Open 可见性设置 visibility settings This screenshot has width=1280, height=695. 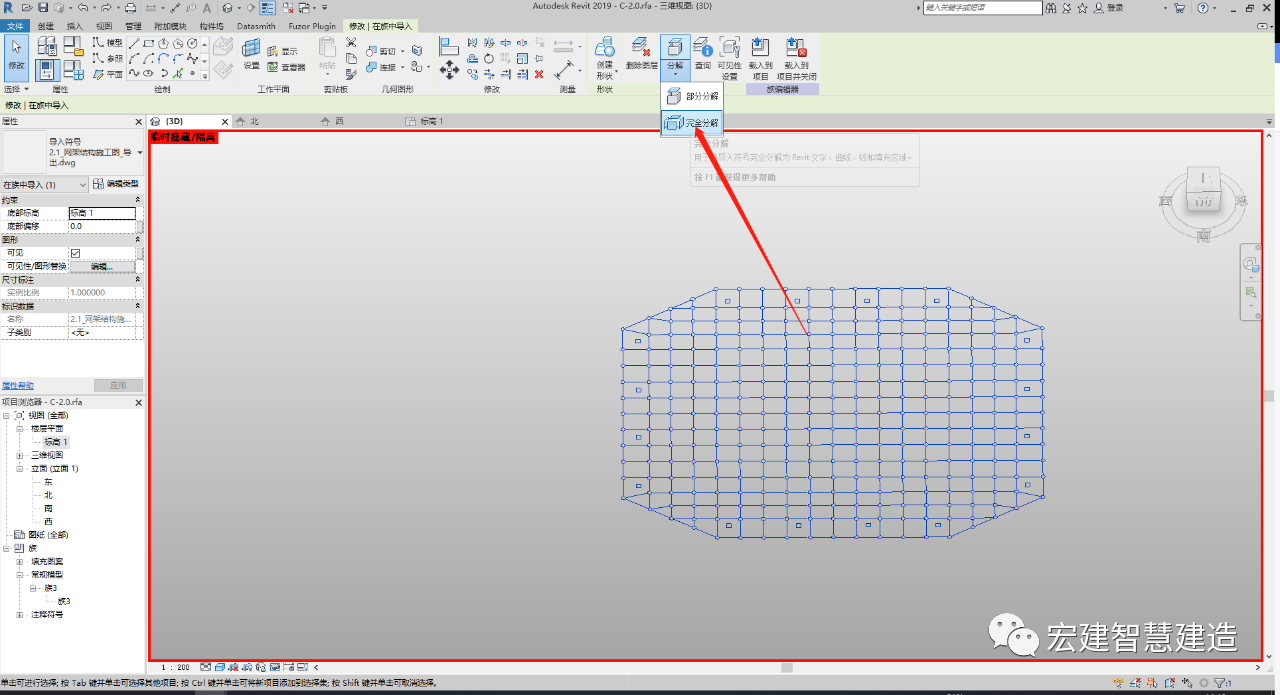tap(730, 59)
